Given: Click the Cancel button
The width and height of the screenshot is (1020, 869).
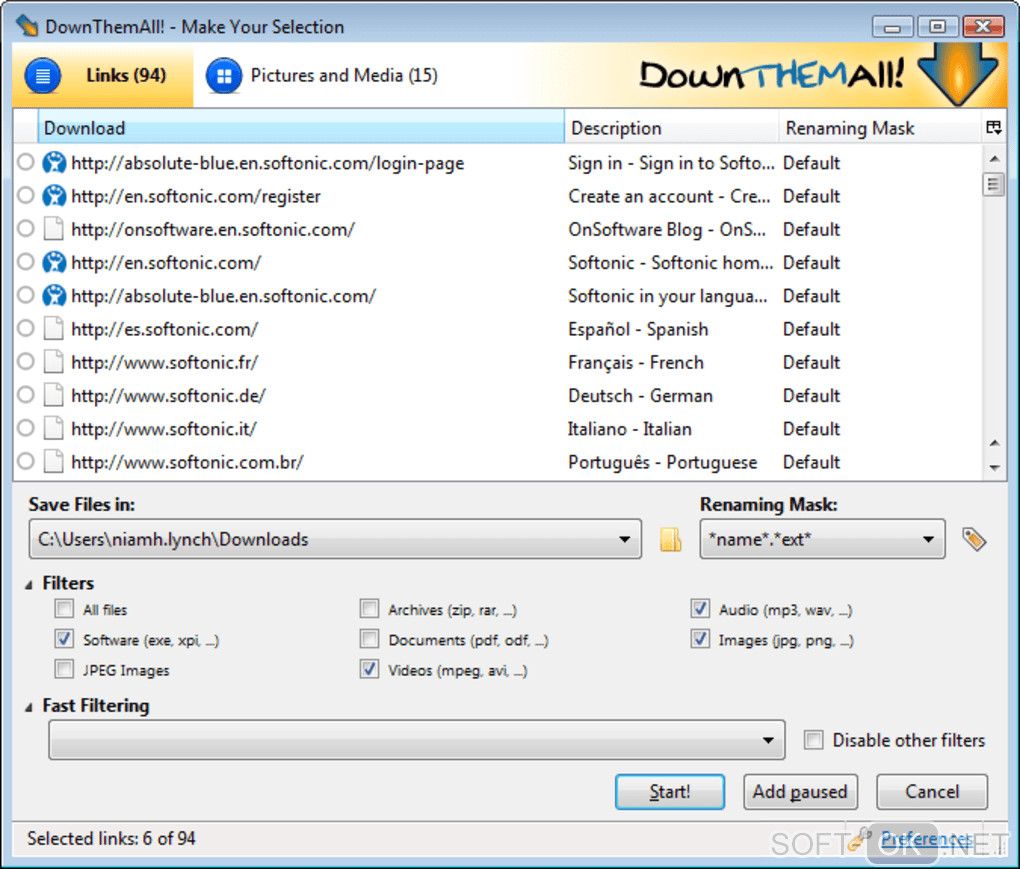Looking at the screenshot, I should [932, 792].
